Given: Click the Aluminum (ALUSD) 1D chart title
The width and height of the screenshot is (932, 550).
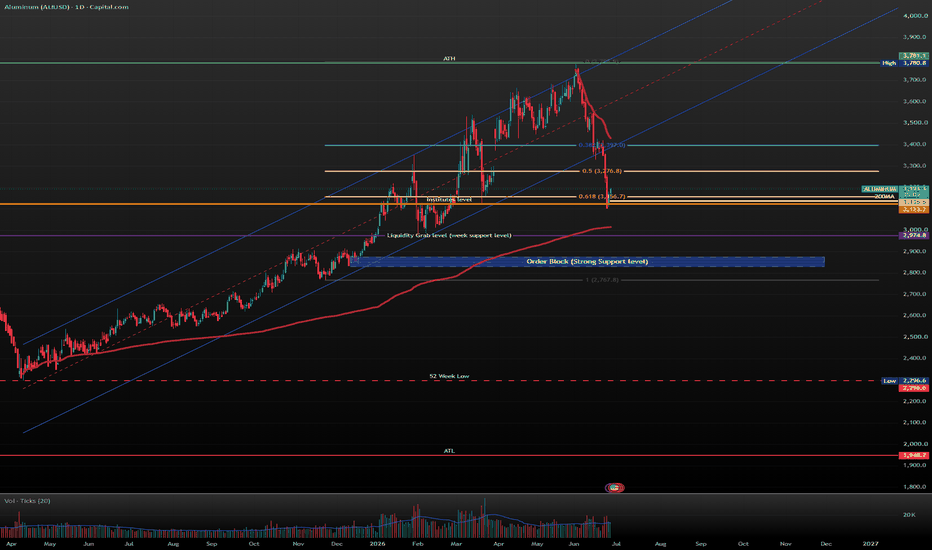Looking at the screenshot, I should pyautogui.click(x=66, y=7).
